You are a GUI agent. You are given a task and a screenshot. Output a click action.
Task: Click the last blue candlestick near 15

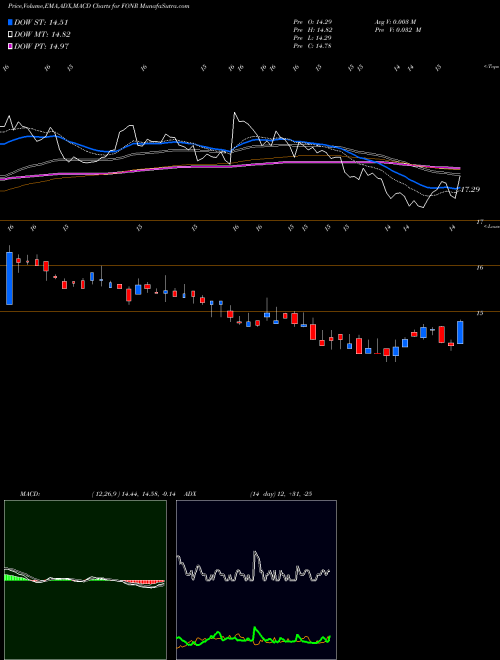click(x=460, y=333)
